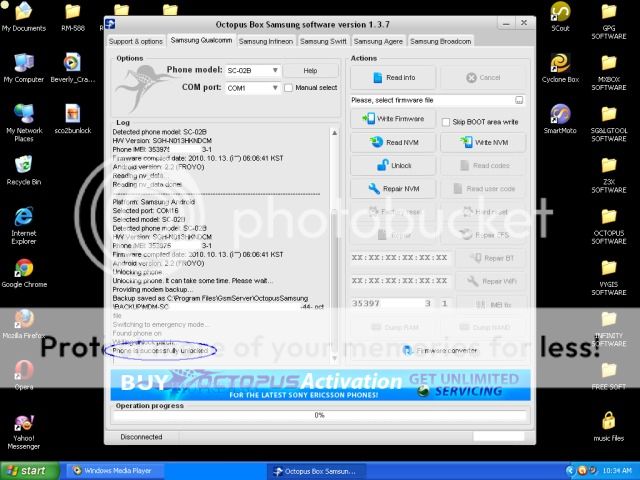Click the Repair NVM wrench button
Image resolution: width=640 pixels, height=480 pixels.
pyautogui.click(x=393, y=188)
